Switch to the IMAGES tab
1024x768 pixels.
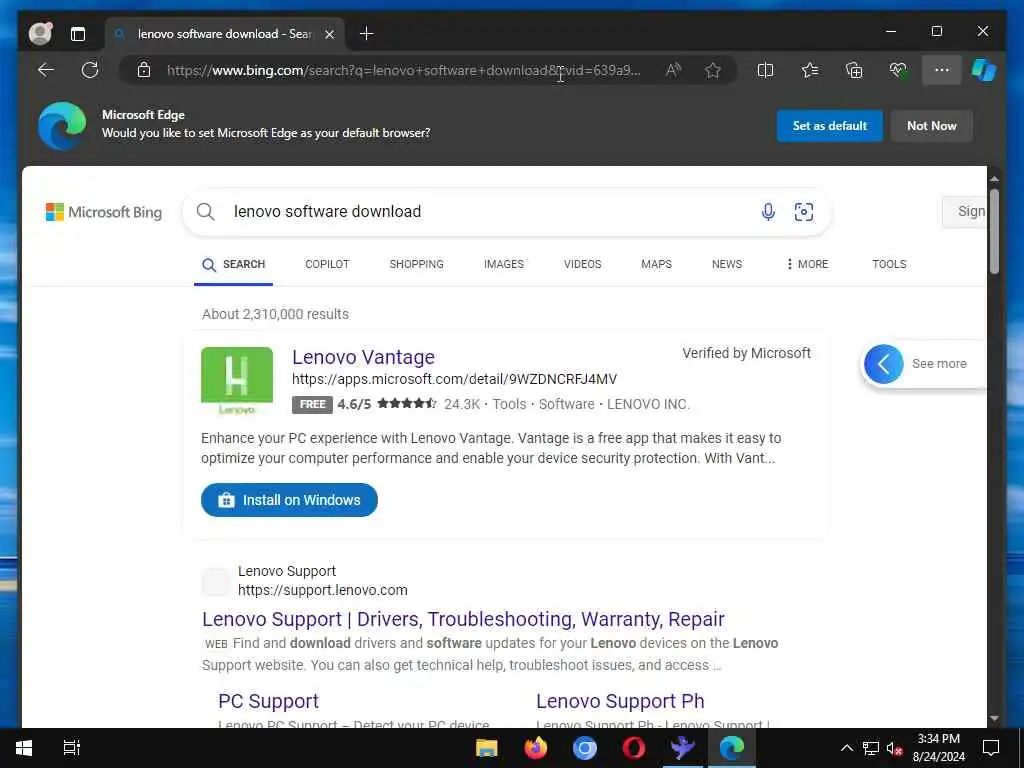pos(504,264)
